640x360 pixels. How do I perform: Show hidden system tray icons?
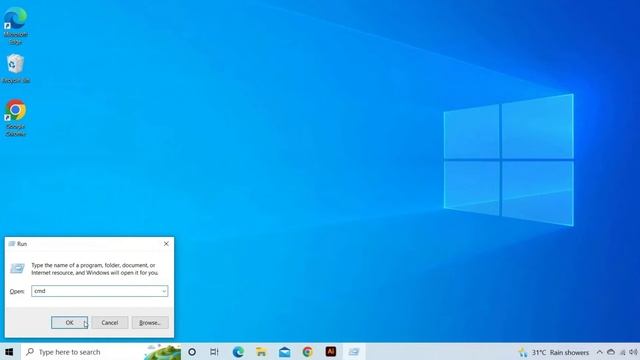(x=599, y=352)
